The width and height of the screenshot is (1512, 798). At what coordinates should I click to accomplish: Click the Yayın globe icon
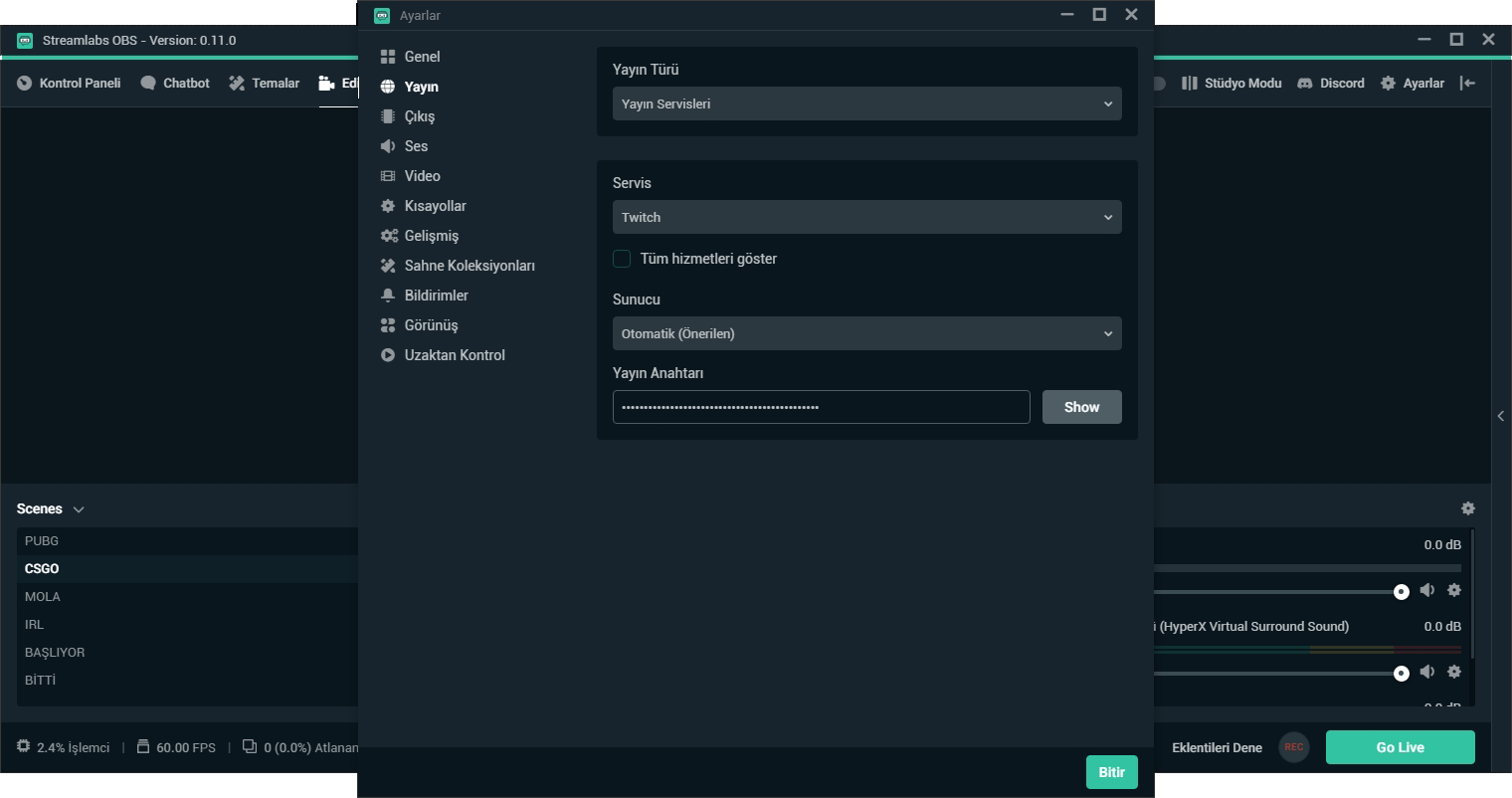(x=388, y=87)
